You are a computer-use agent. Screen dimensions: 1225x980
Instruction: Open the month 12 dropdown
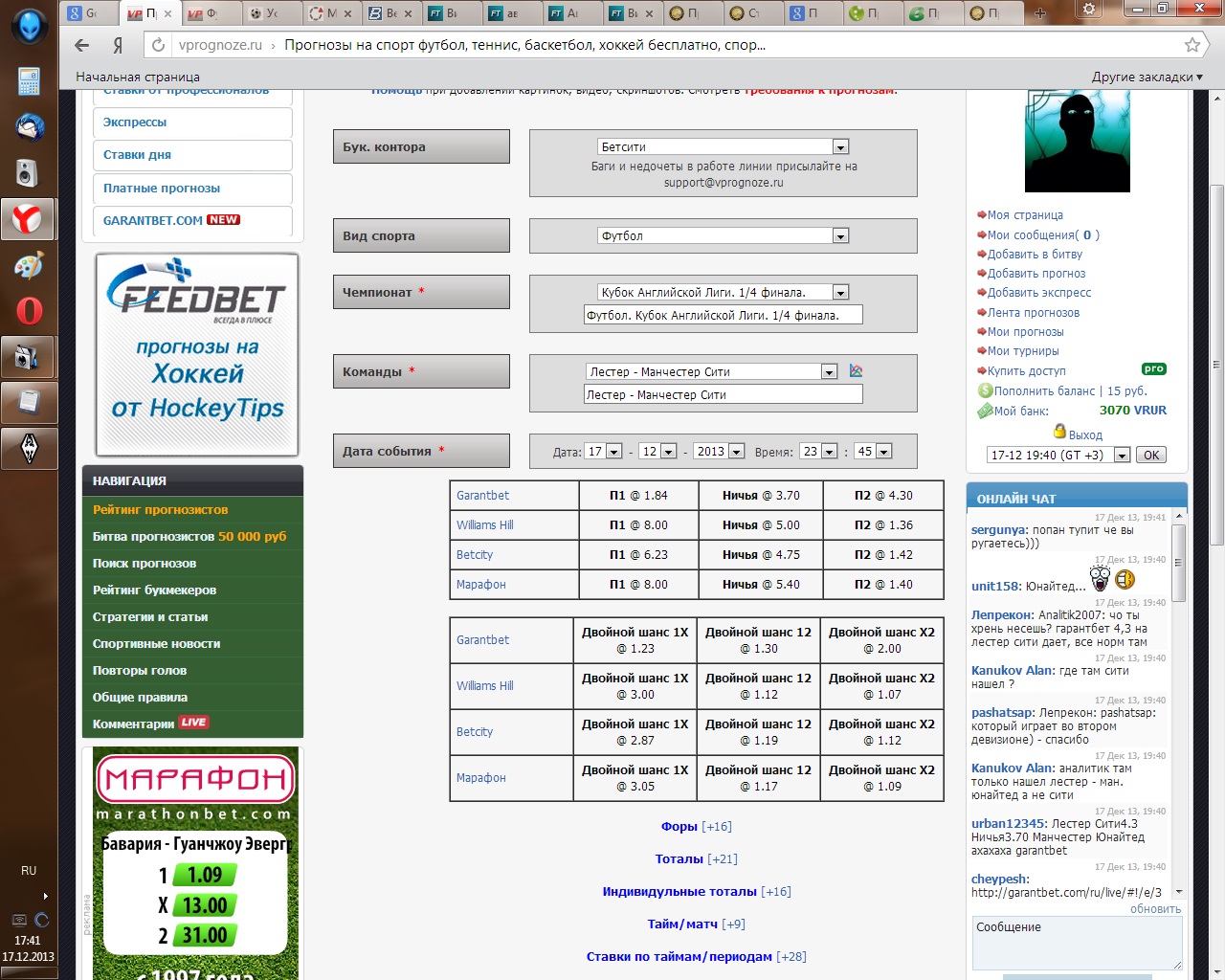point(658,451)
